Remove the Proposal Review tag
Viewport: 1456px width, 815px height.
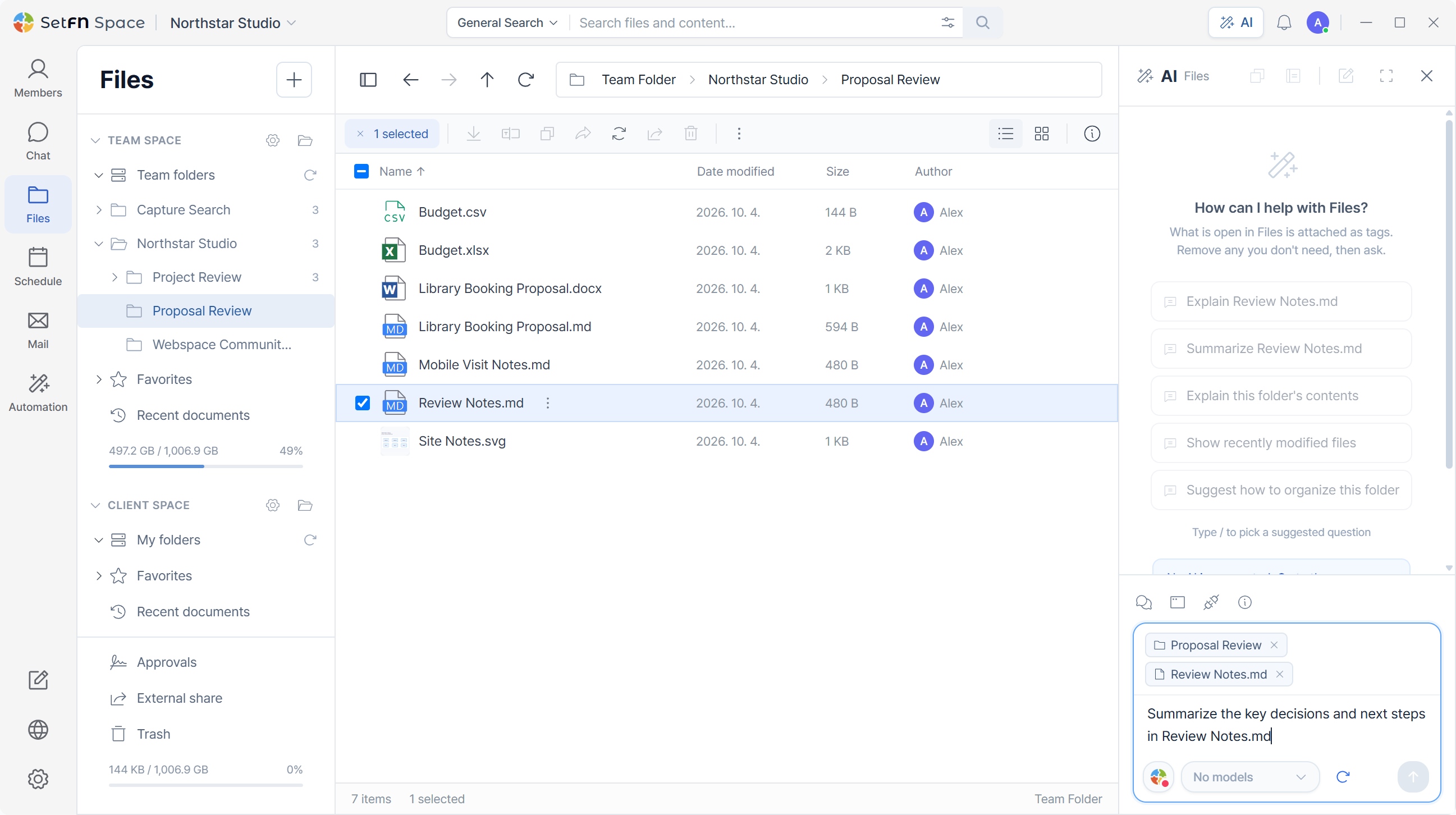(x=1274, y=645)
